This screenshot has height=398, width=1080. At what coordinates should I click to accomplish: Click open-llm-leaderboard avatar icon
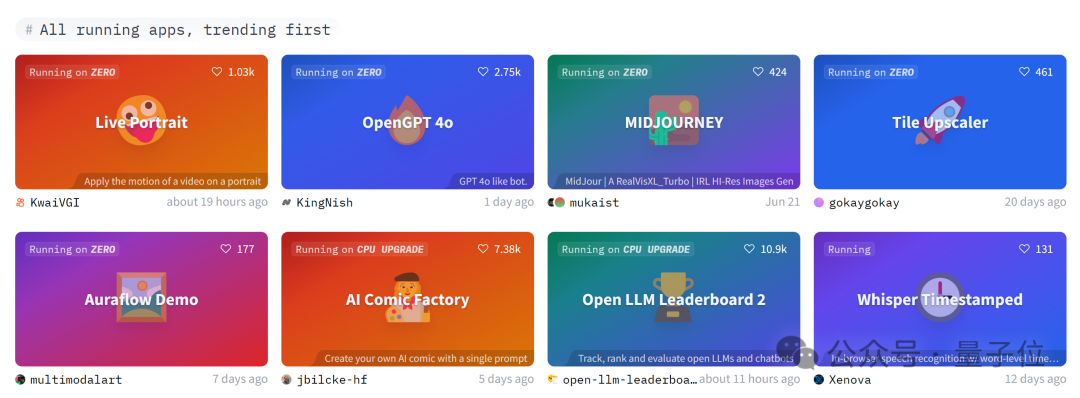552,379
